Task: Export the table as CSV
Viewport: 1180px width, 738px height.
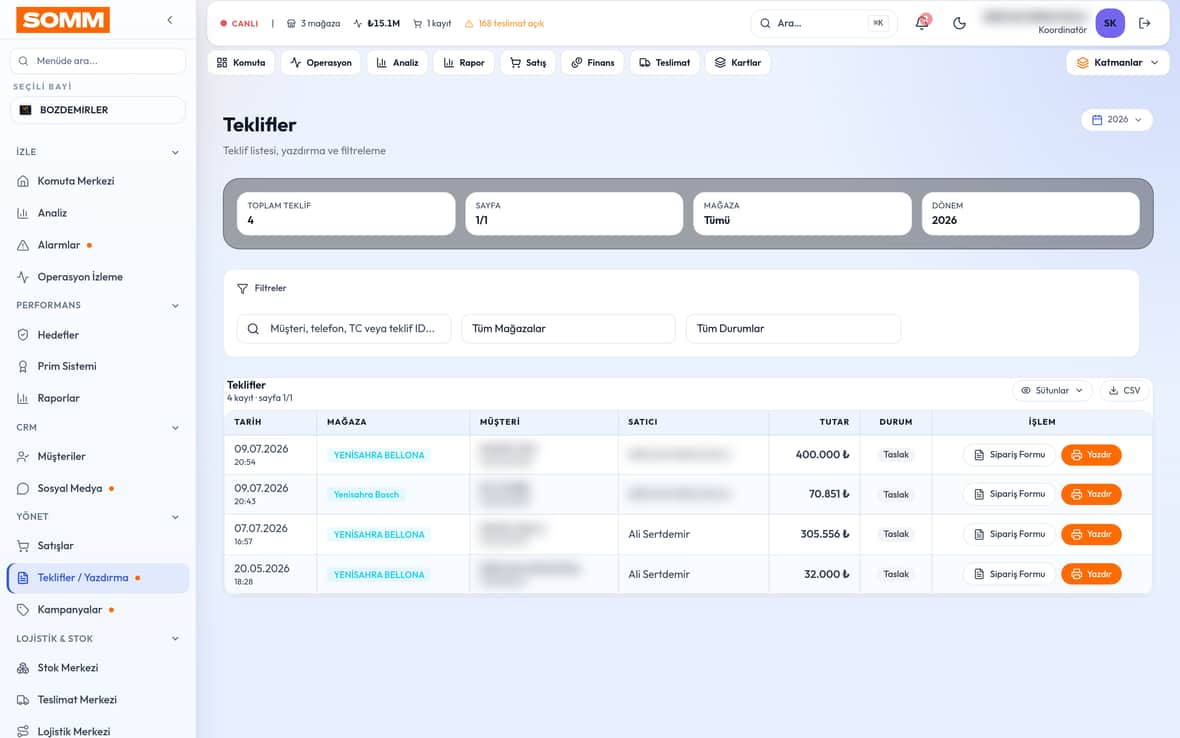Action: click(x=1125, y=390)
